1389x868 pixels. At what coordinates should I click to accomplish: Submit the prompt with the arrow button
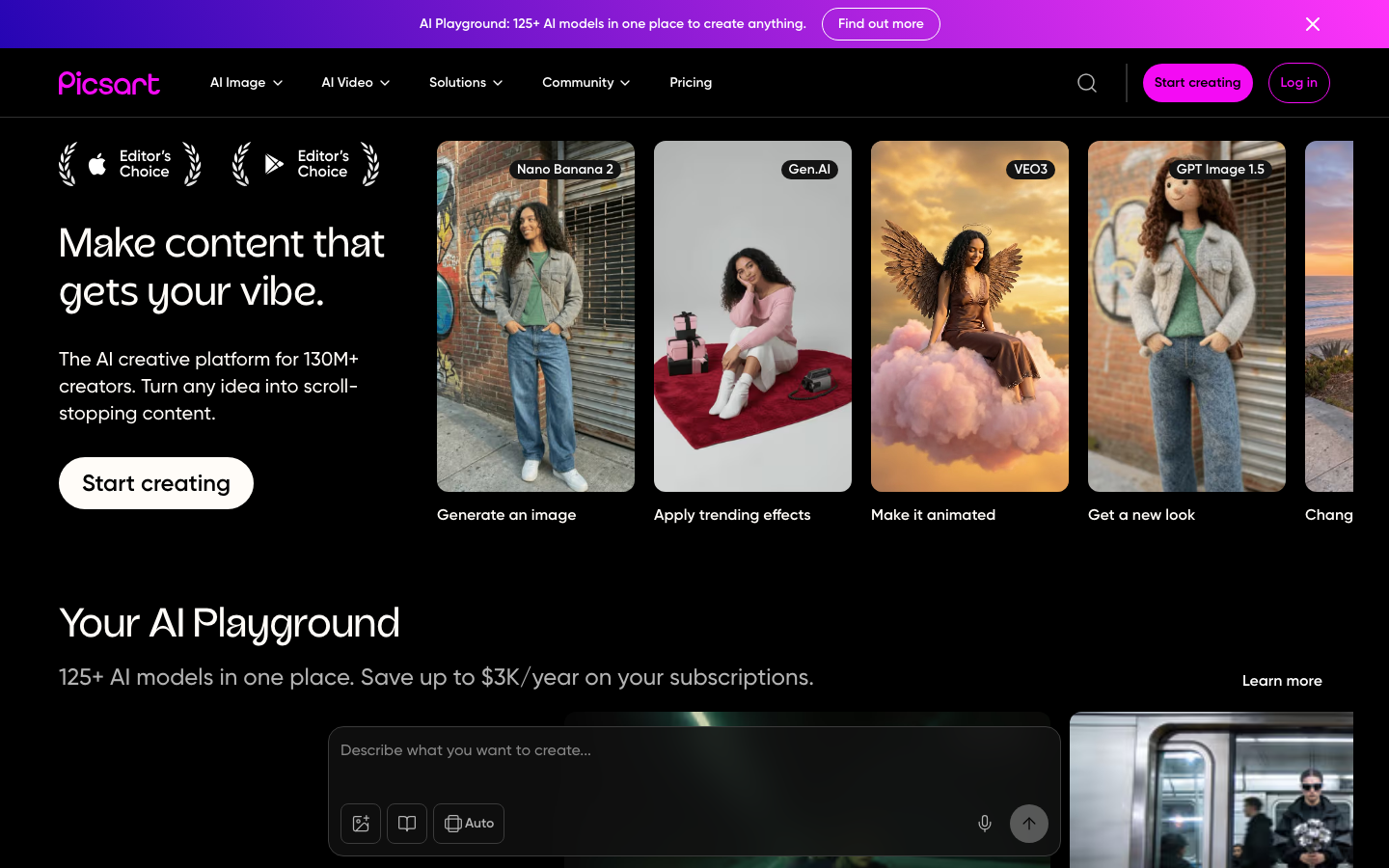coord(1029,824)
